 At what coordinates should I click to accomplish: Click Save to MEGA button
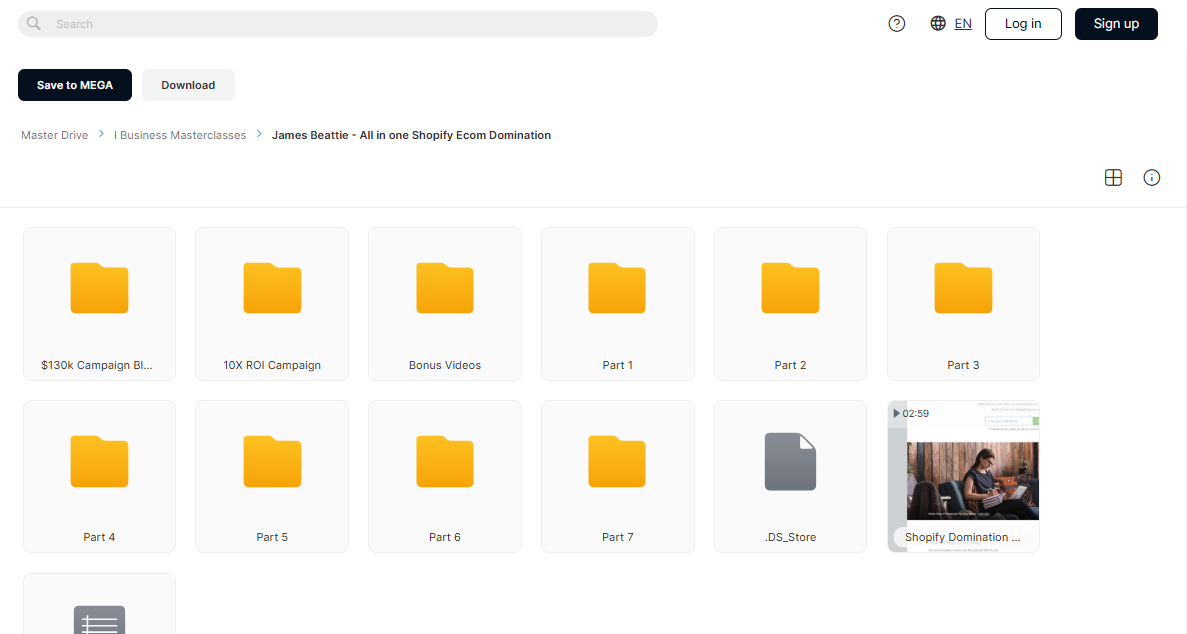pyautogui.click(x=75, y=85)
